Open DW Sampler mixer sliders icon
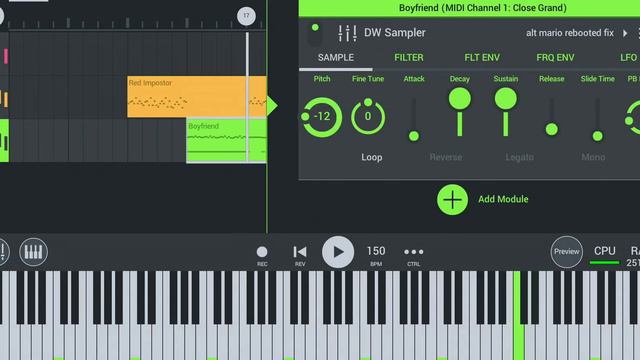640x360 pixels. (x=347, y=33)
